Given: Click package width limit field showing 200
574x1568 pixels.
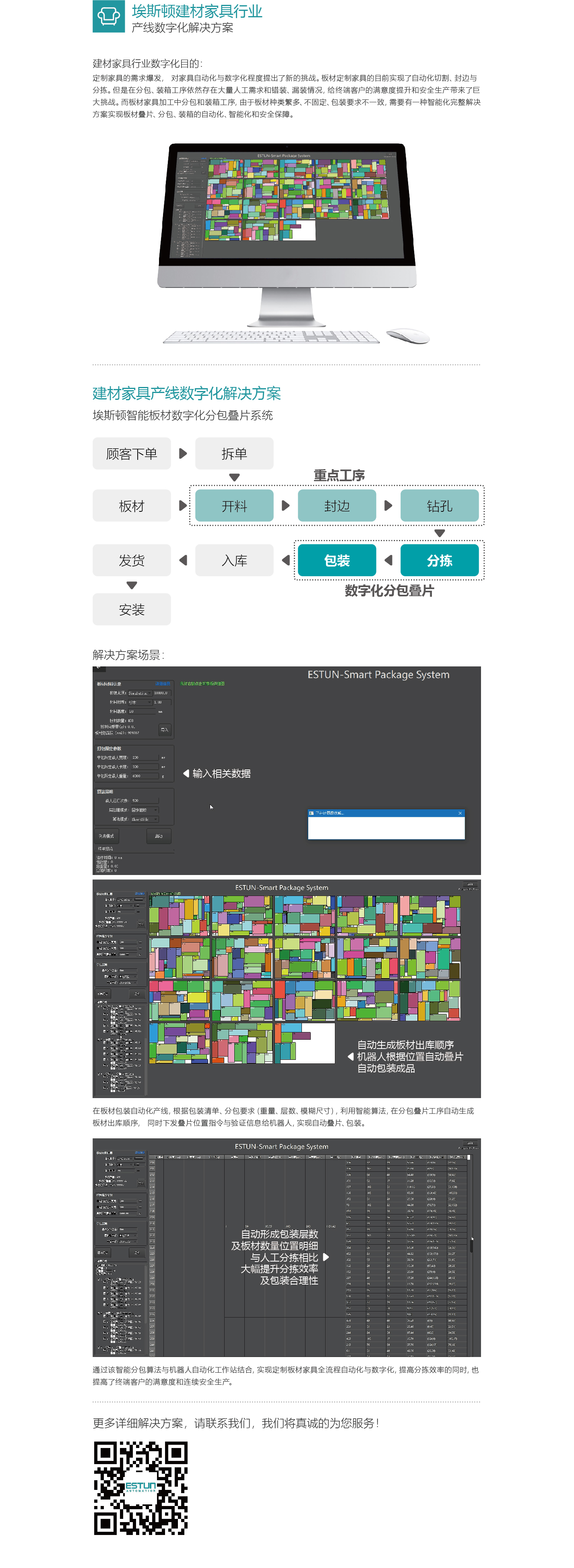Looking at the screenshot, I should 145,758.
